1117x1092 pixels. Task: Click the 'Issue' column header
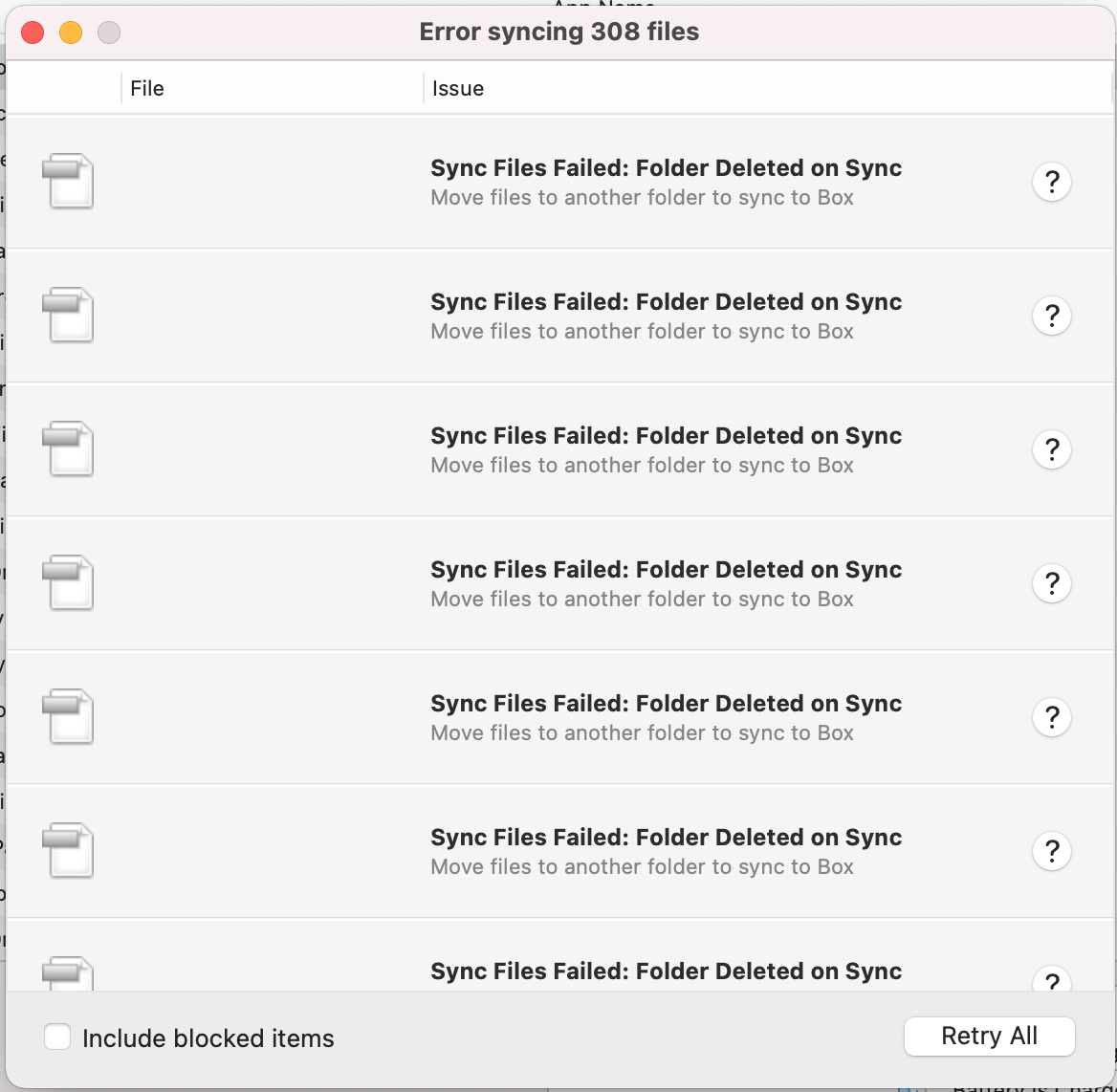(x=459, y=88)
